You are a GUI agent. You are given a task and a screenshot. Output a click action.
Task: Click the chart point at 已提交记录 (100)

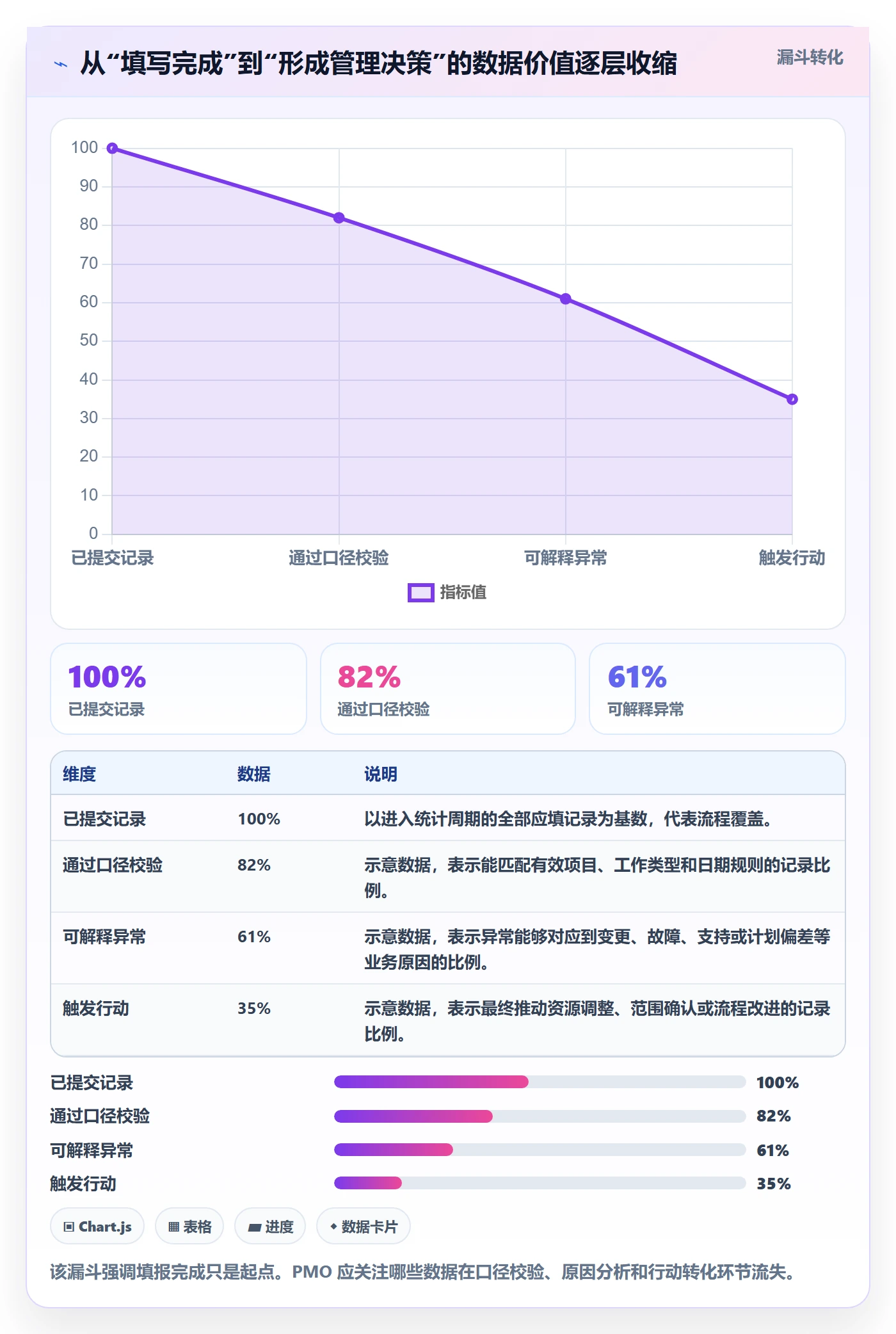coord(112,149)
